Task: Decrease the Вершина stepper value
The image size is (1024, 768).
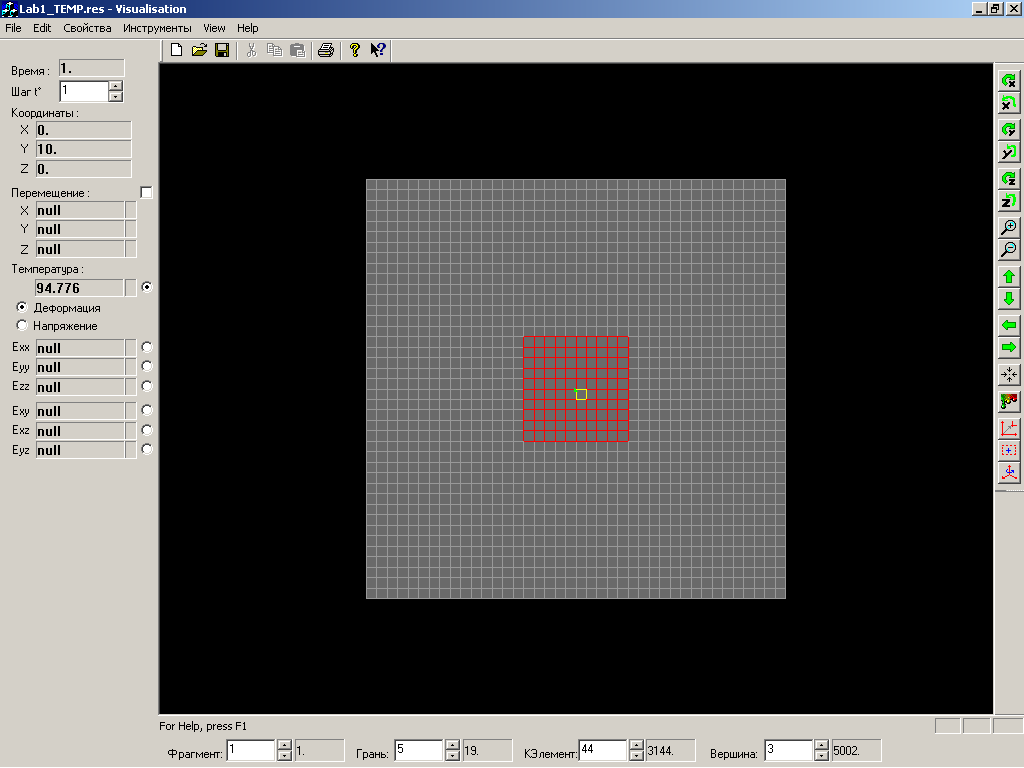Action: [x=822, y=756]
